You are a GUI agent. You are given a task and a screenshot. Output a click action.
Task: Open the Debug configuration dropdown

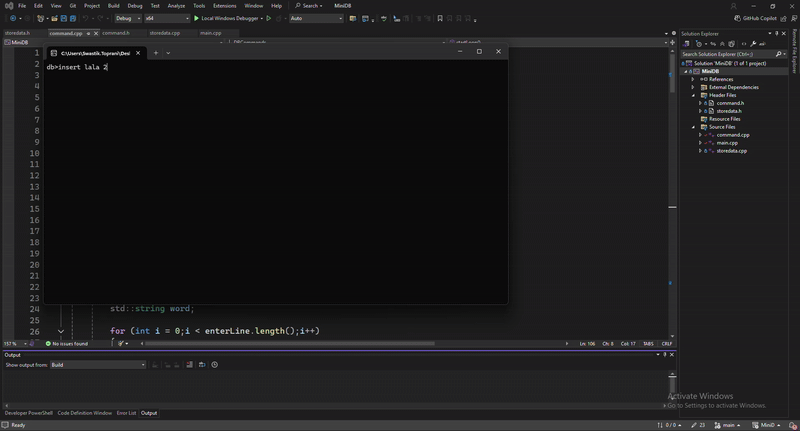pyautogui.click(x=127, y=18)
